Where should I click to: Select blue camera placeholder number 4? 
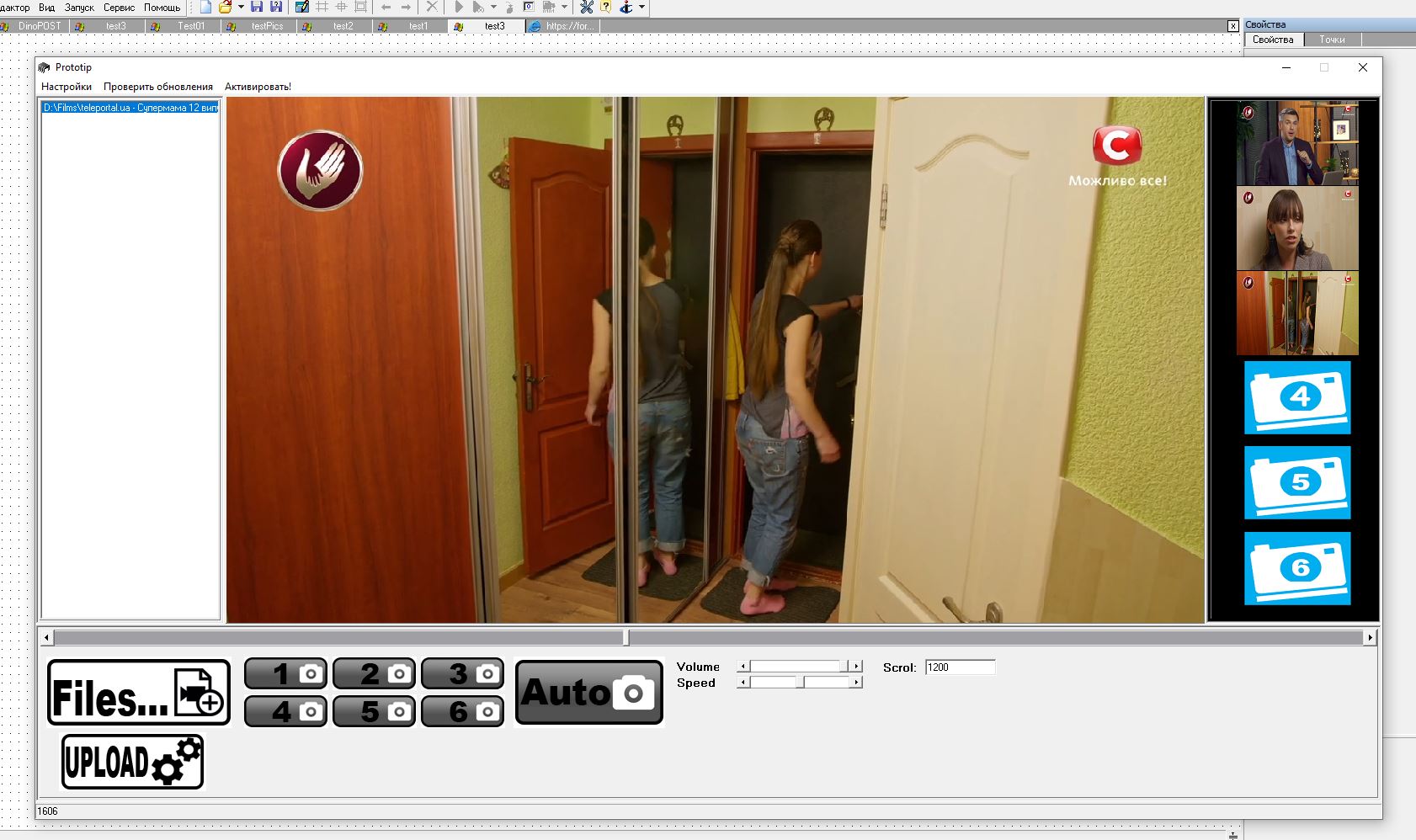click(1297, 397)
